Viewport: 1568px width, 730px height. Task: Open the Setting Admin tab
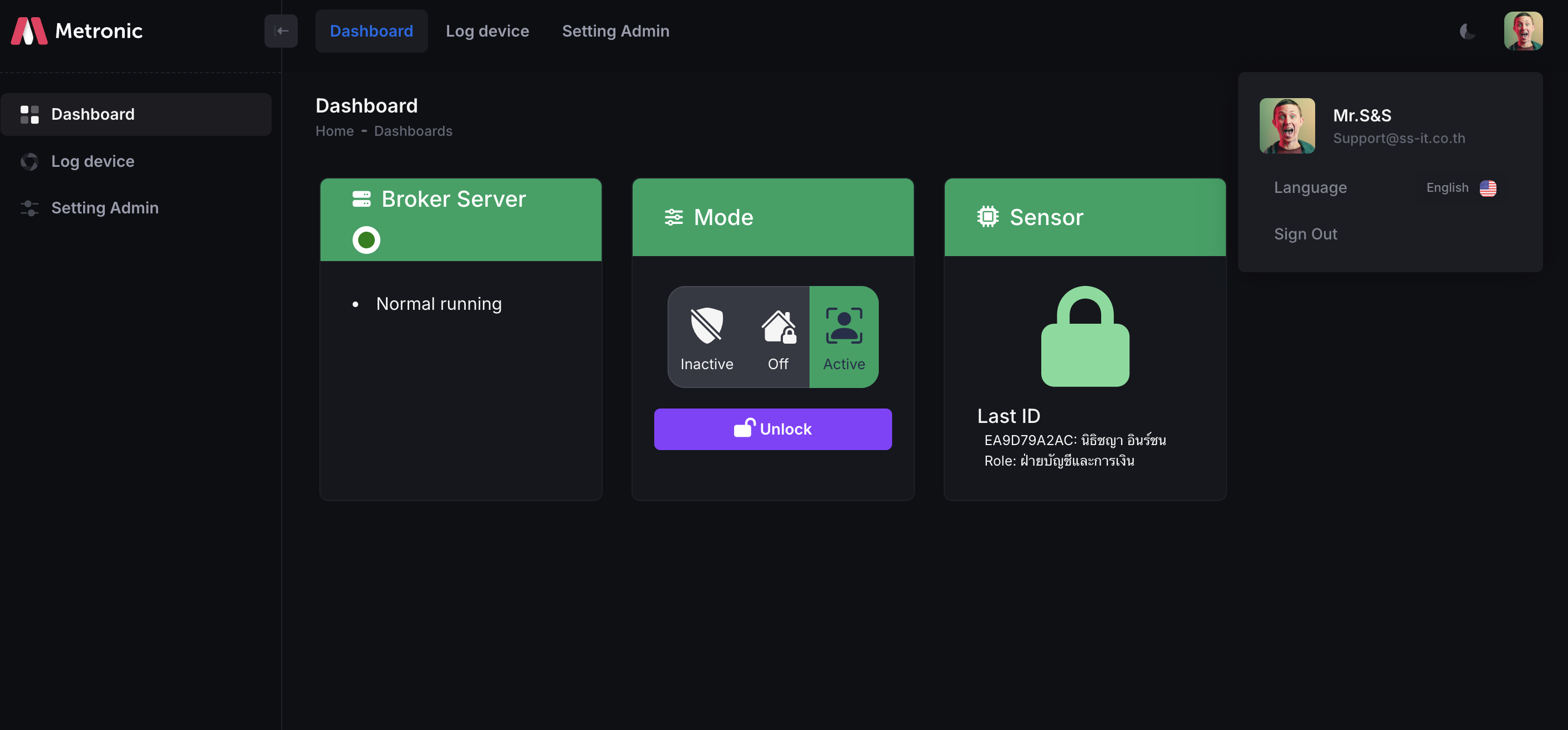click(x=615, y=30)
